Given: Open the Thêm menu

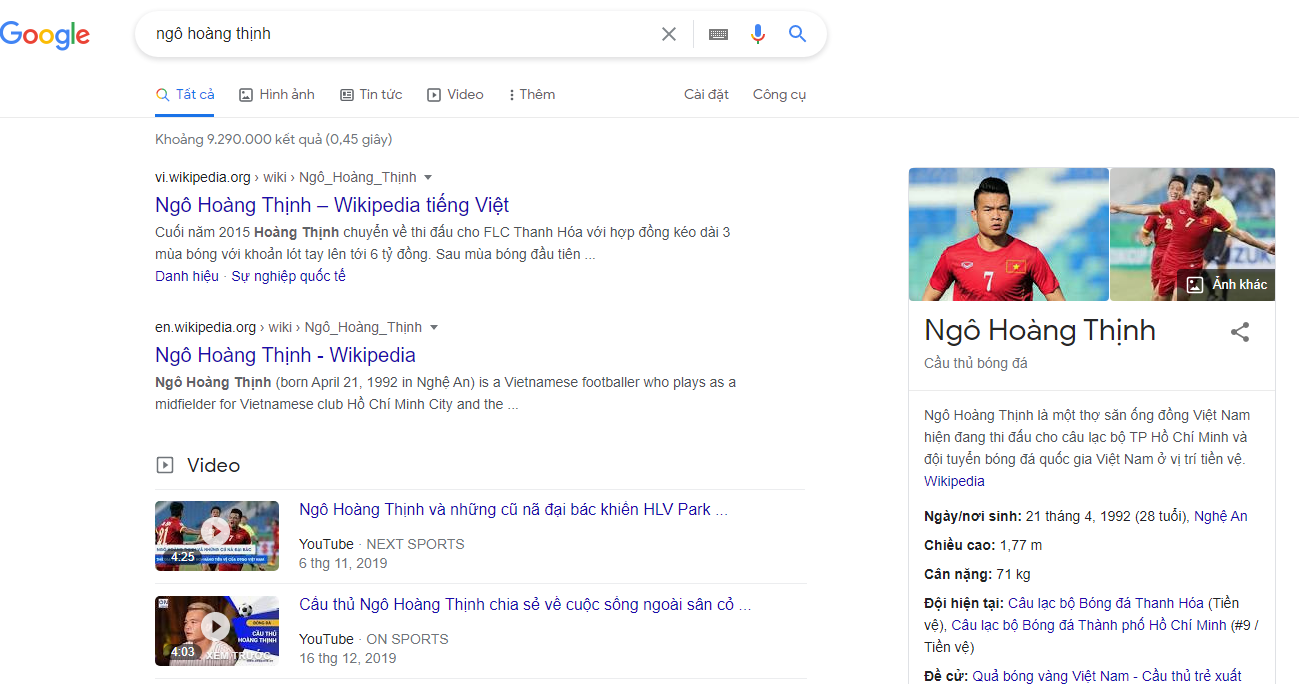Looking at the screenshot, I should [532, 94].
